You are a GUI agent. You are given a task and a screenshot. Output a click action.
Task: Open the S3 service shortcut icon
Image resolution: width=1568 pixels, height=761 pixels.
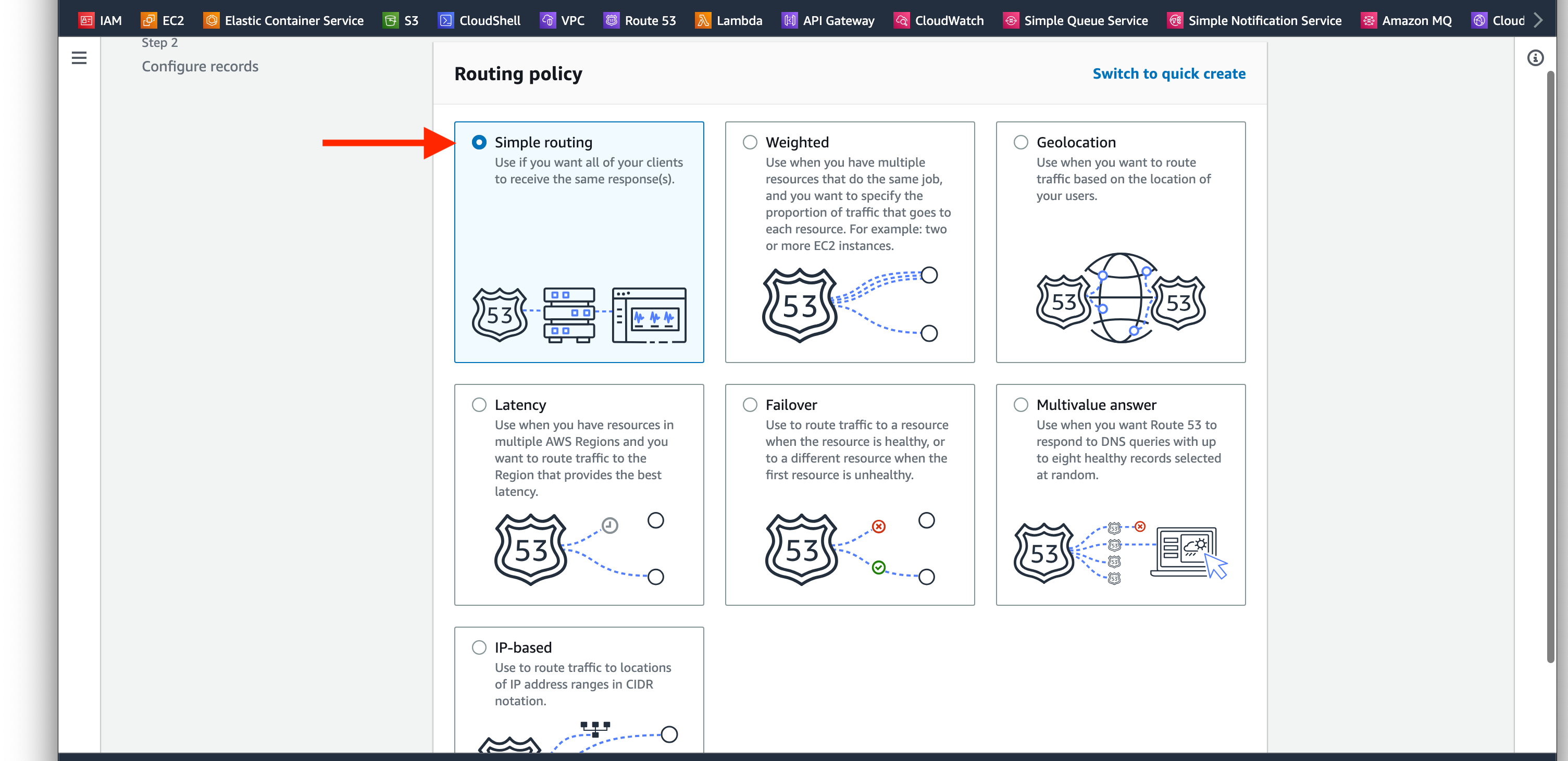(391, 20)
